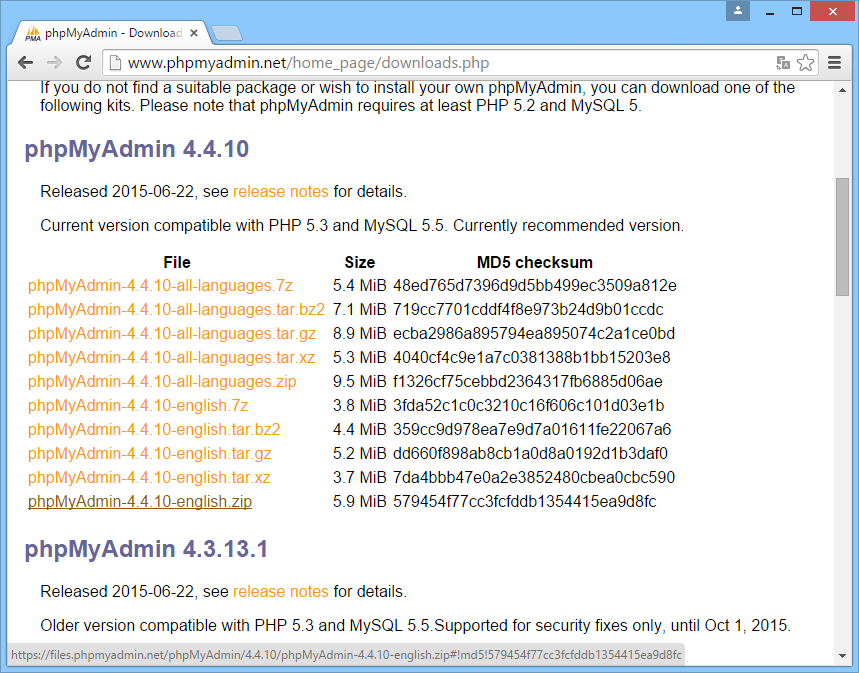Click checksum 4040cf4c9e1a7c0381388b1bb15203e8

click(x=532, y=358)
